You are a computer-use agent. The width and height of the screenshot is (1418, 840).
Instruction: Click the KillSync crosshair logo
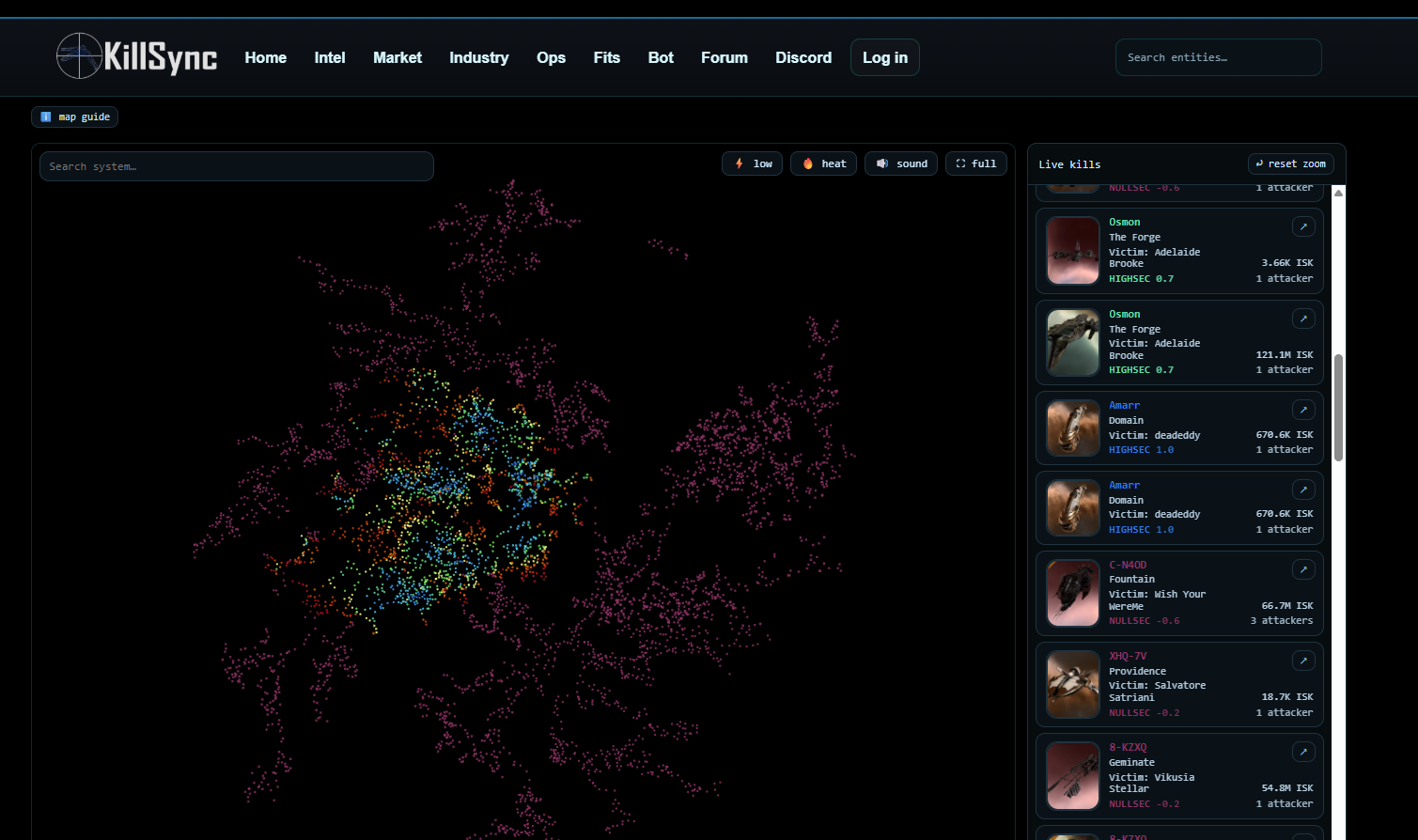click(x=79, y=56)
